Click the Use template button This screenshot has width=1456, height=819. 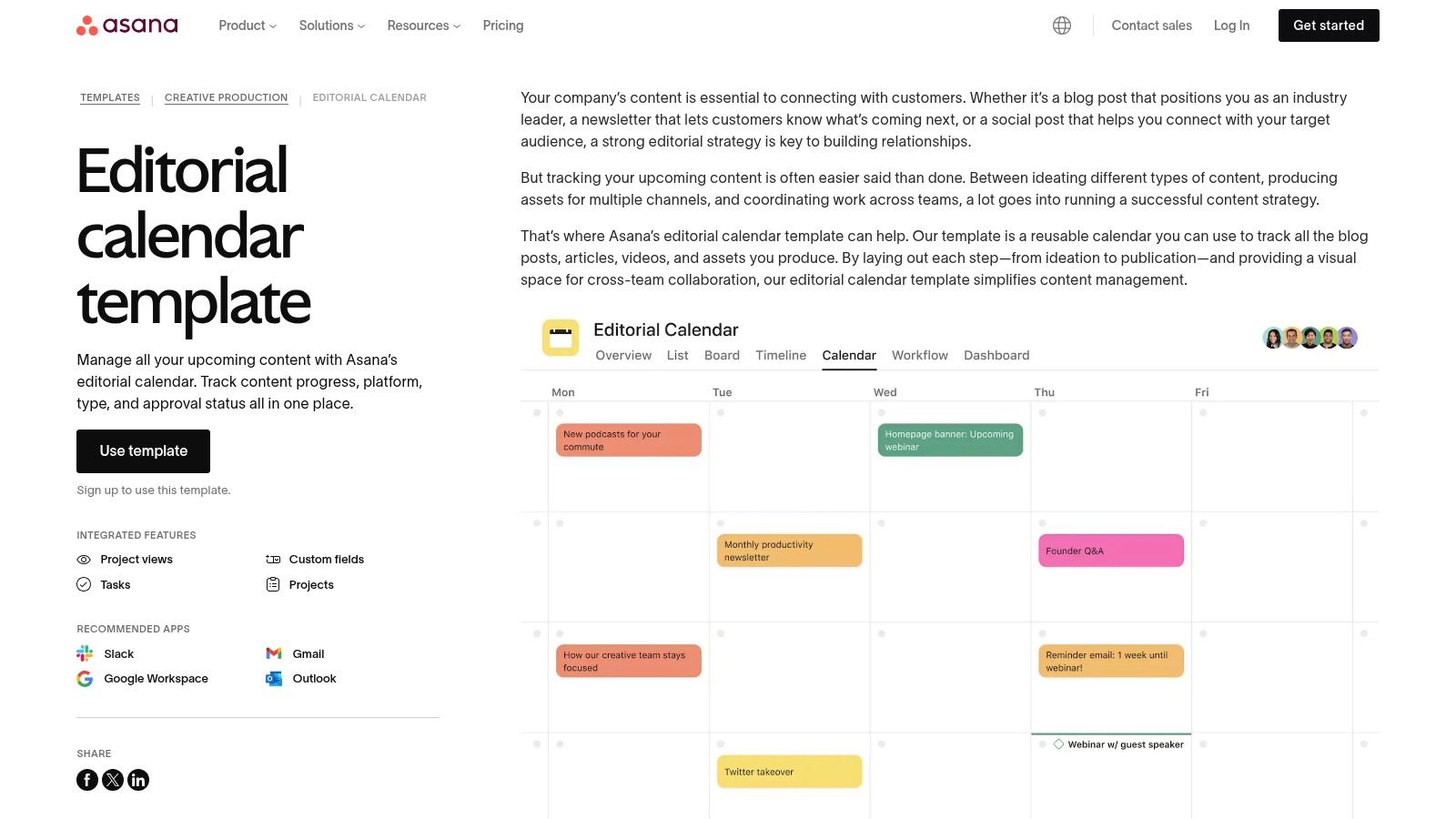coord(144,451)
